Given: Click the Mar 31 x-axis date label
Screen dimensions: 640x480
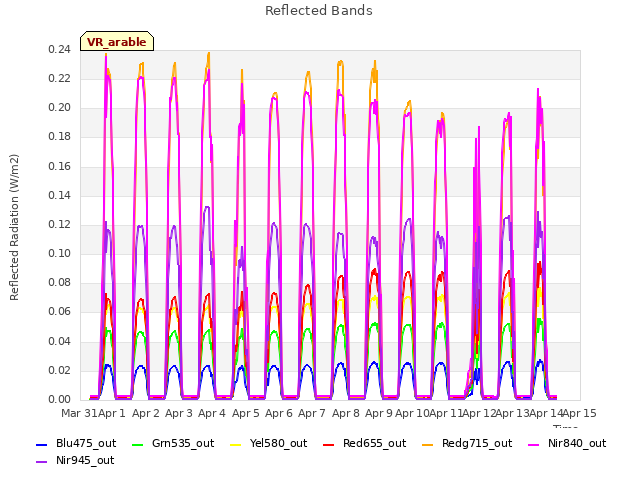Looking at the screenshot, I should pos(79,413).
